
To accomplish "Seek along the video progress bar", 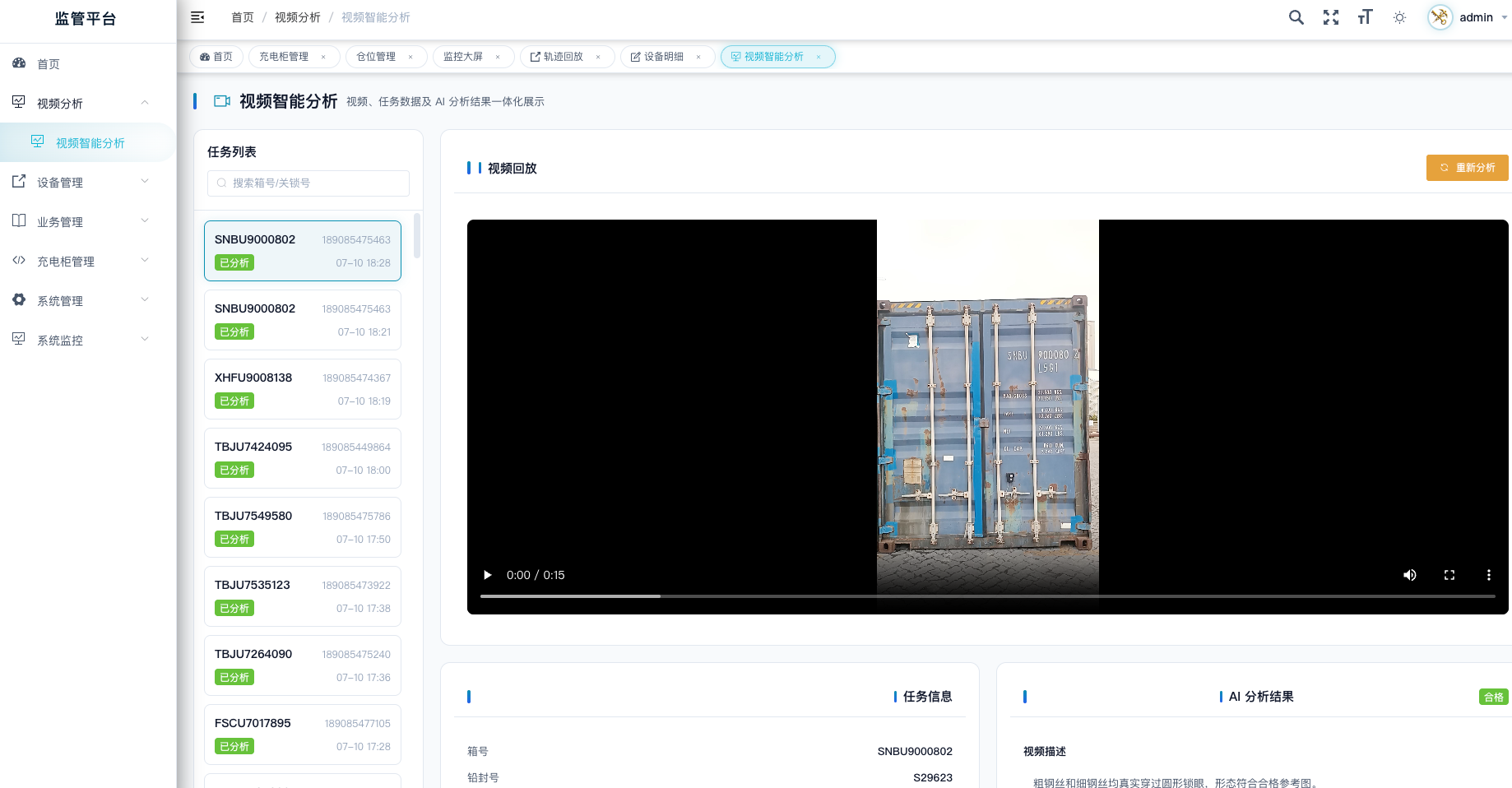I will (987, 596).
